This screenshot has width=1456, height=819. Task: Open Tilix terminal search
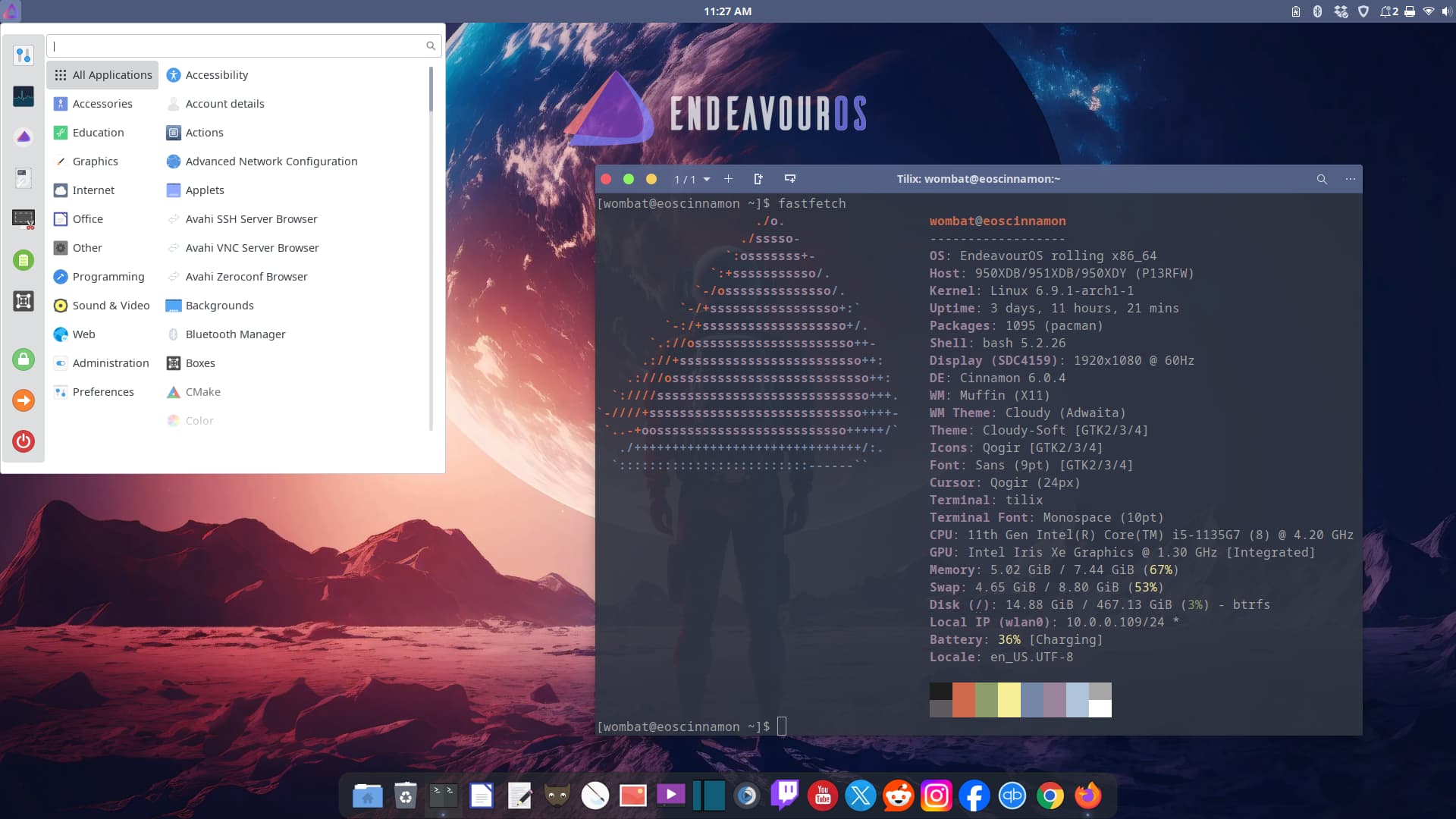tap(1322, 179)
